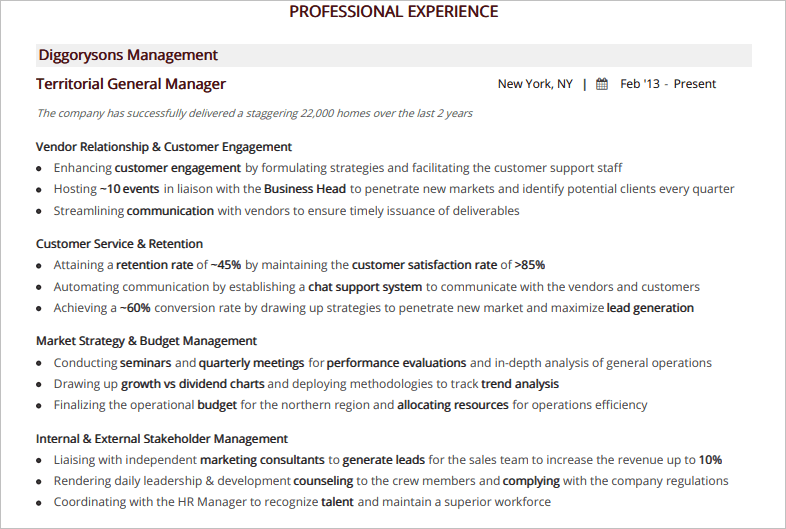Screen dimensions: 786x529
Task: Click the calendar icon beside Feb '13
Action: coord(602,84)
